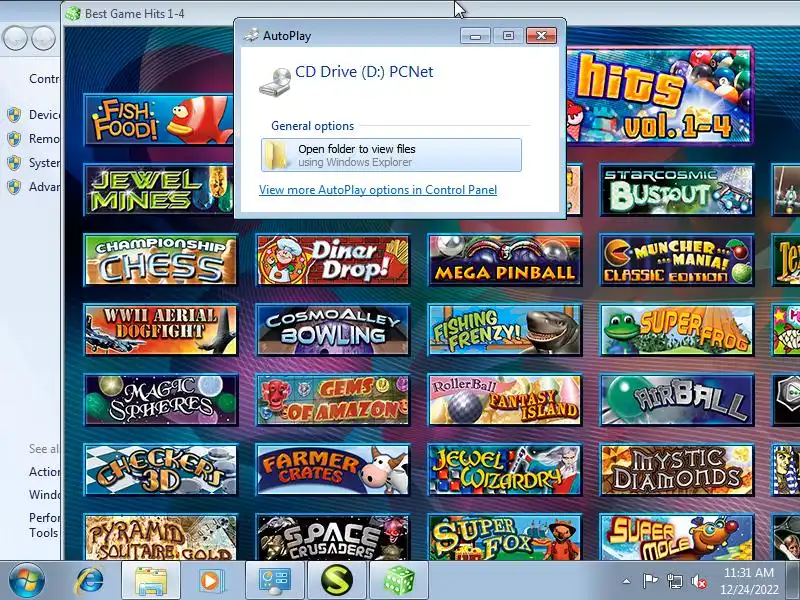Click the Back arrow in Control Panel
800x600 pixels.
(x=13, y=38)
